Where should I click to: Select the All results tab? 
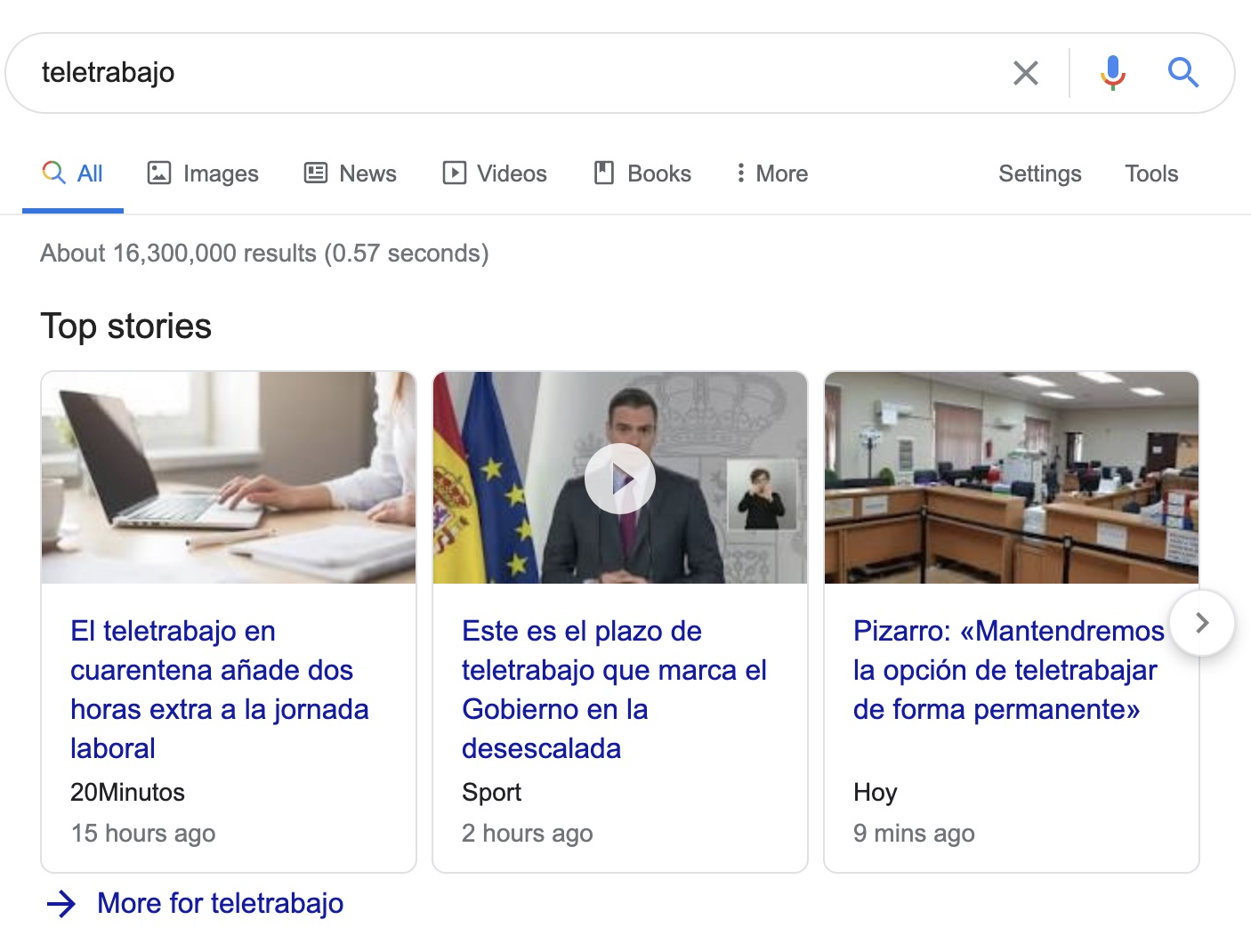[73, 173]
